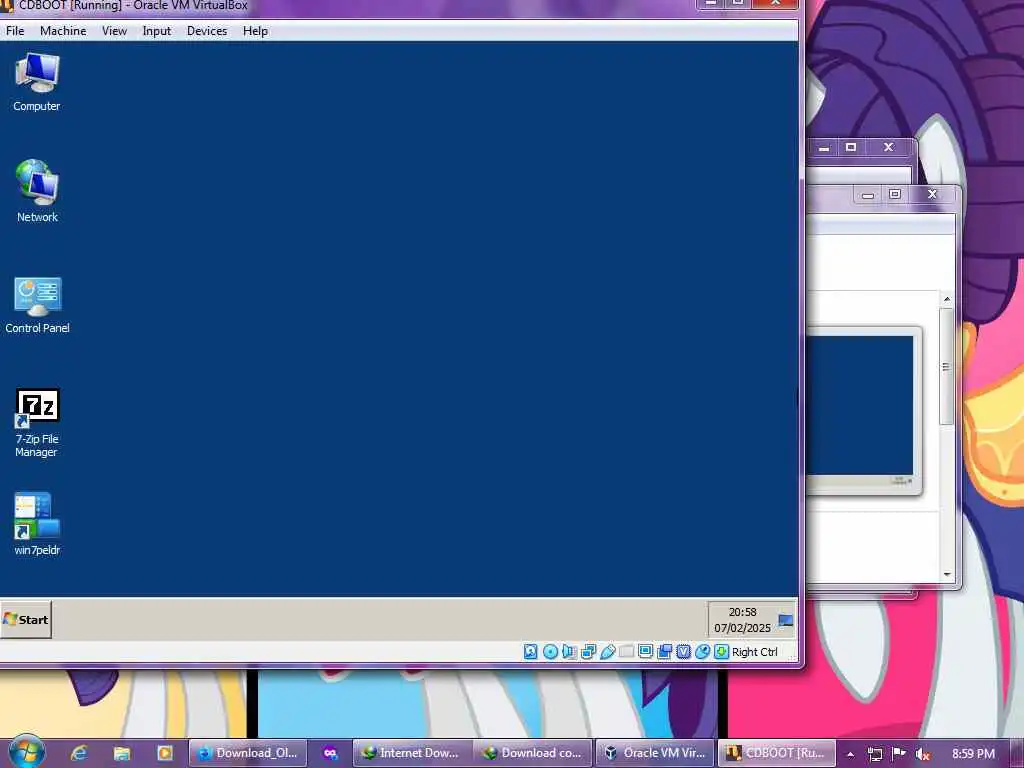Click the guest clock showing 20:58

(742, 620)
